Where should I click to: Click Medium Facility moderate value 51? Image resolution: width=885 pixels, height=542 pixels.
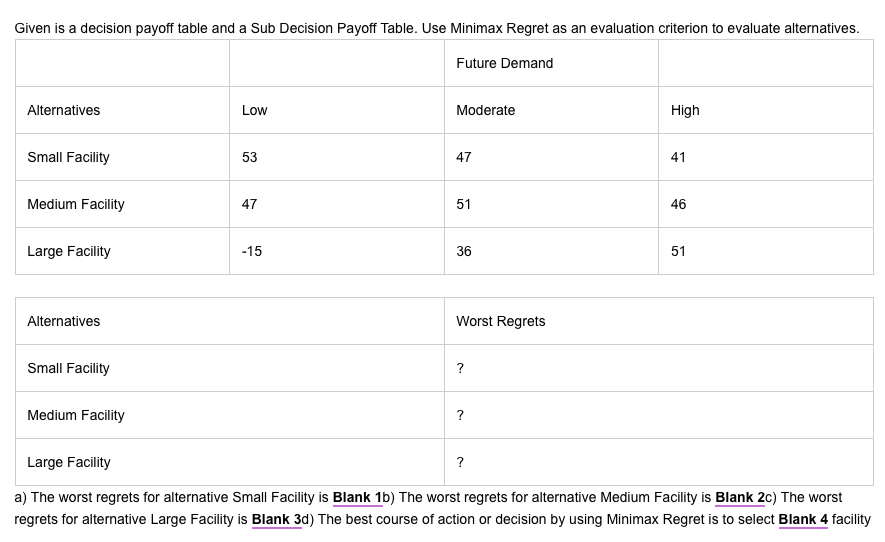[x=551, y=204]
